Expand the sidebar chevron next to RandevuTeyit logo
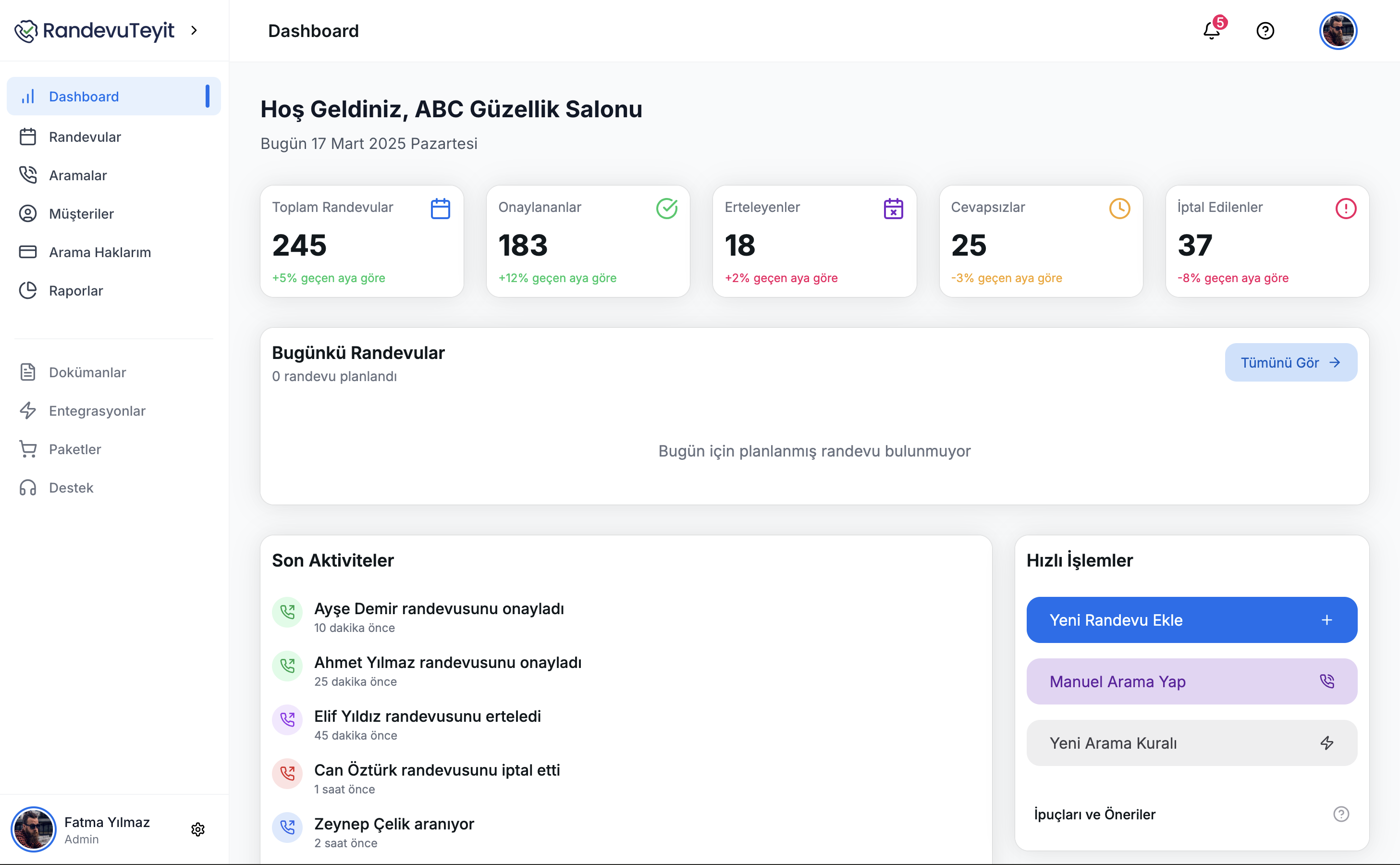 click(x=195, y=30)
